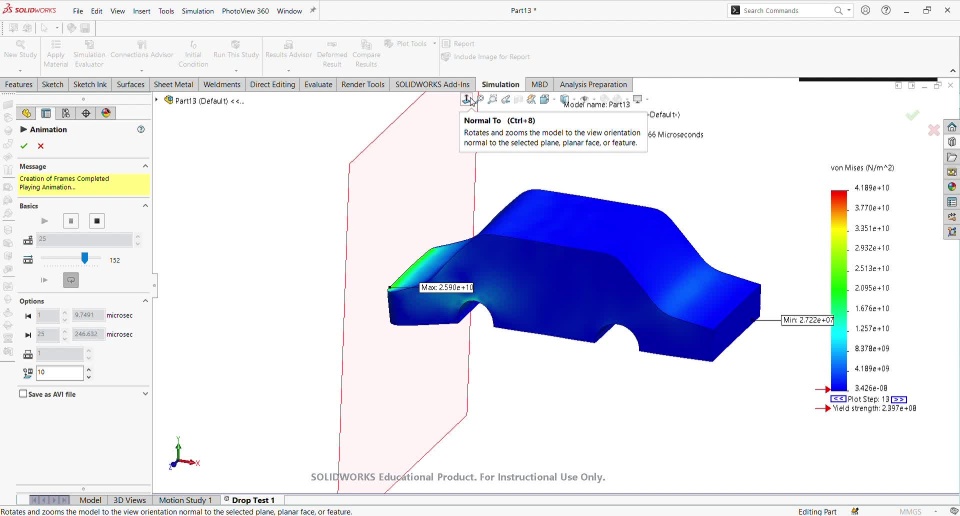This screenshot has height=516, width=960.
Task: Click the von Mises color legend bar
Action: coord(839,291)
